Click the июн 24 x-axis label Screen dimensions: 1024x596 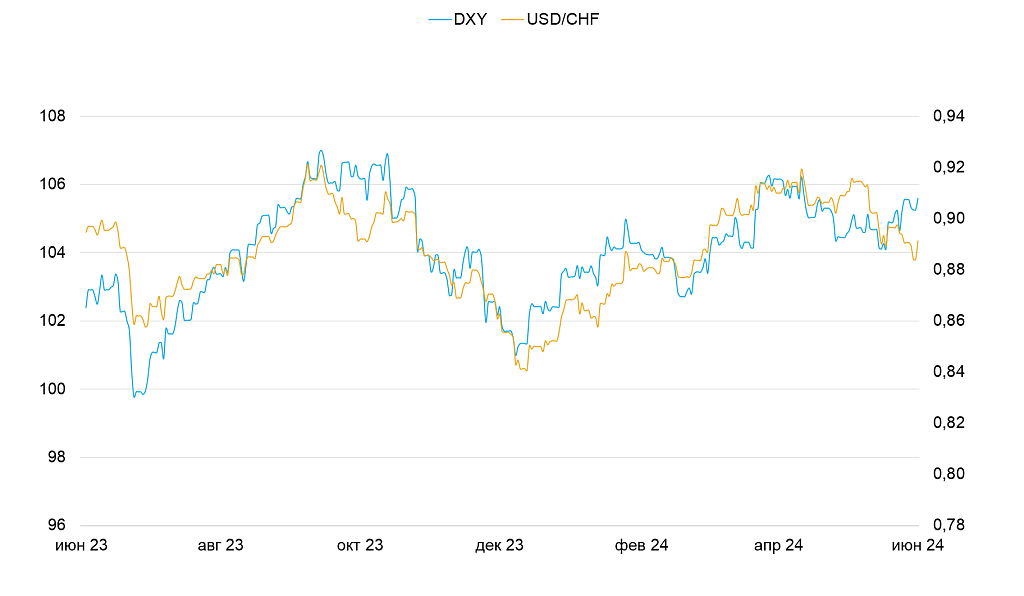pyautogui.click(x=918, y=545)
